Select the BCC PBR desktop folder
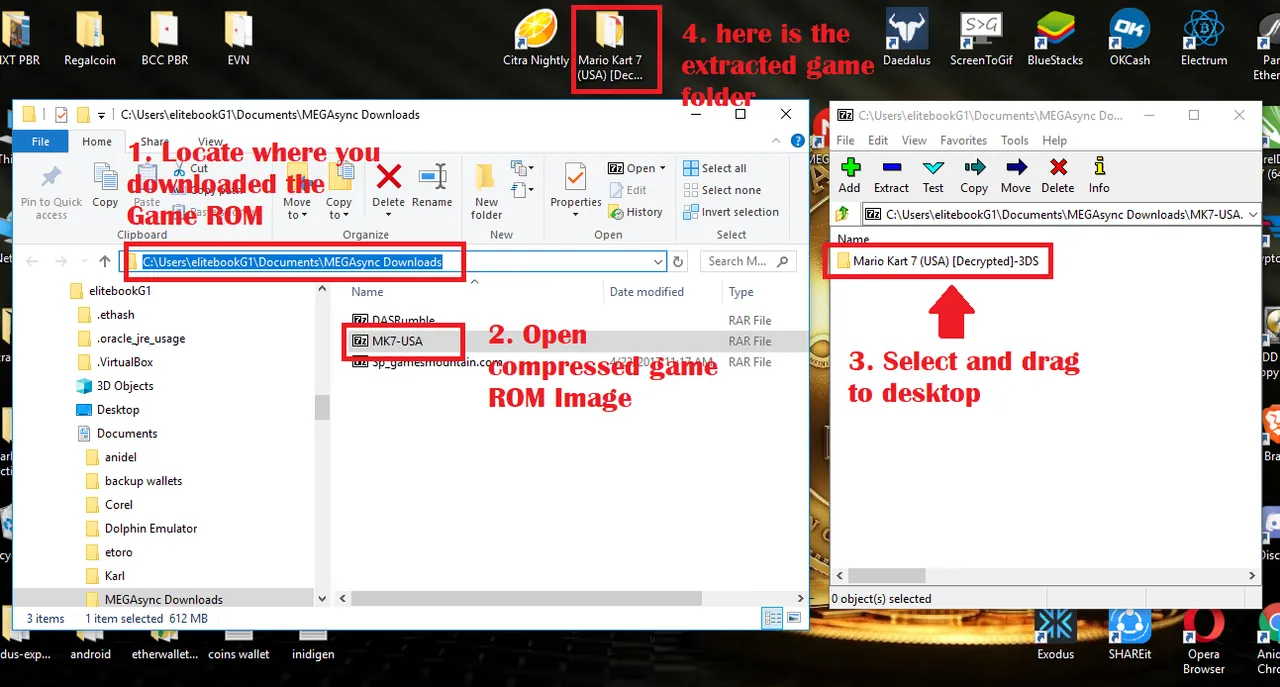Viewport: 1280px width, 687px height. coord(164,40)
